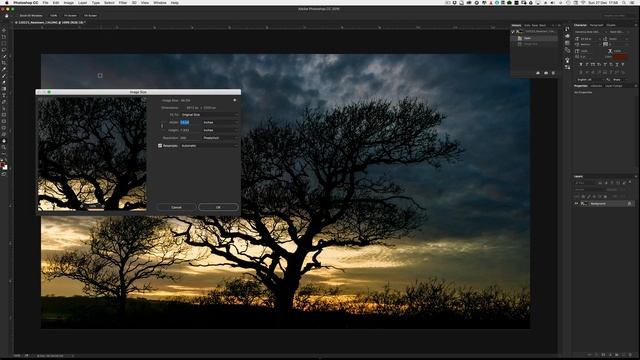The width and height of the screenshot is (640, 360).
Task: Open the Resample method dropdown
Action: (209, 146)
